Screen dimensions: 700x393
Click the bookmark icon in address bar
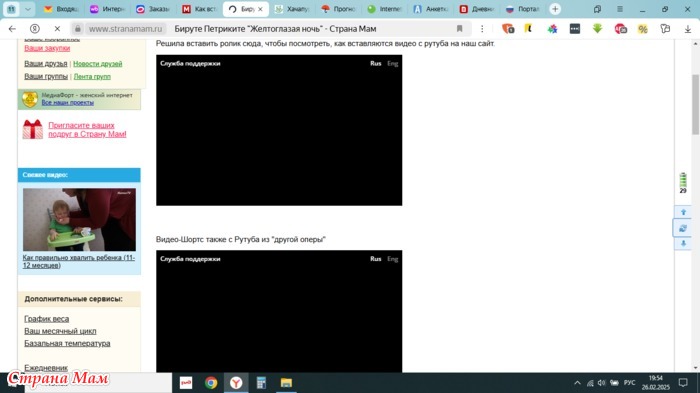[459, 29]
